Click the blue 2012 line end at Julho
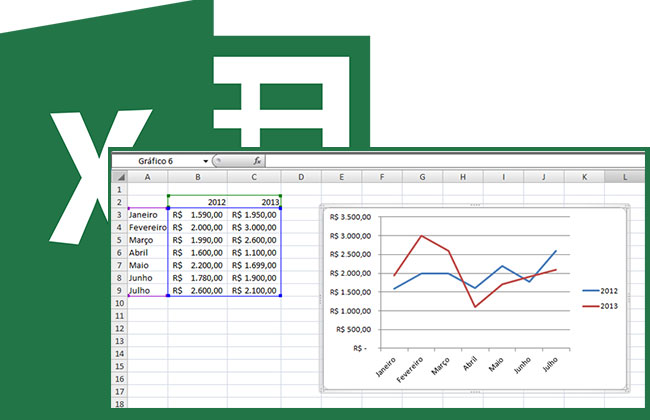Image resolution: width=650 pixels, height=420 pixels. click(555, 250)
